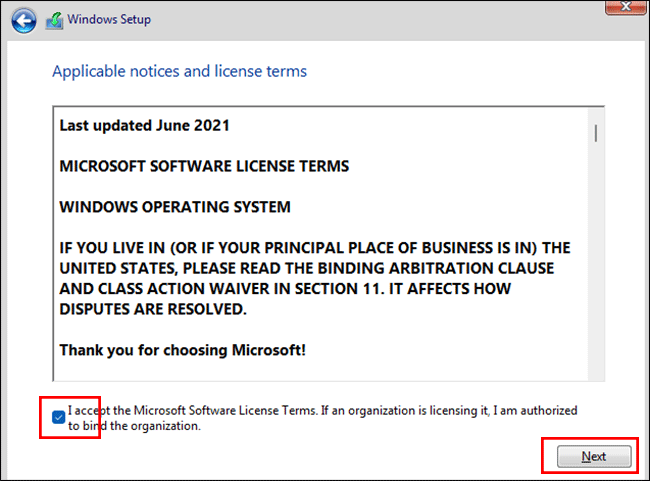Click the Windows Setup installer icon
The image size is (650, 481).
click(54, 21)
